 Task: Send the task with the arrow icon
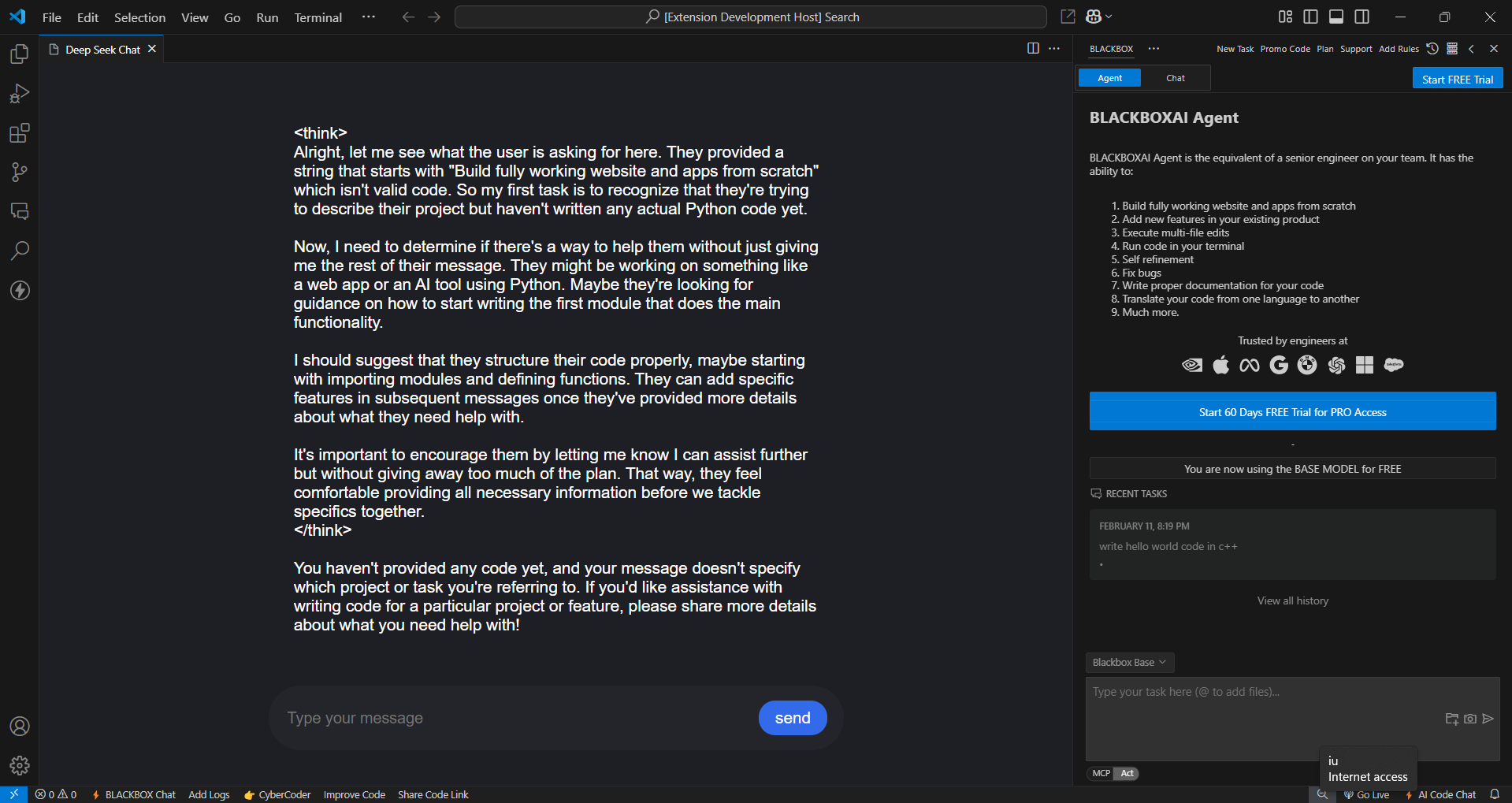[1488, 719]
